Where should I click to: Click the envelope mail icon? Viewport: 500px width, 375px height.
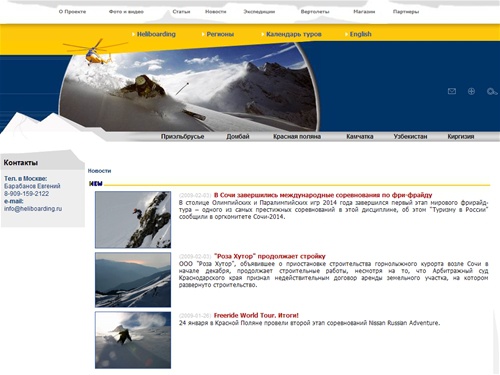tap(452, 91)
